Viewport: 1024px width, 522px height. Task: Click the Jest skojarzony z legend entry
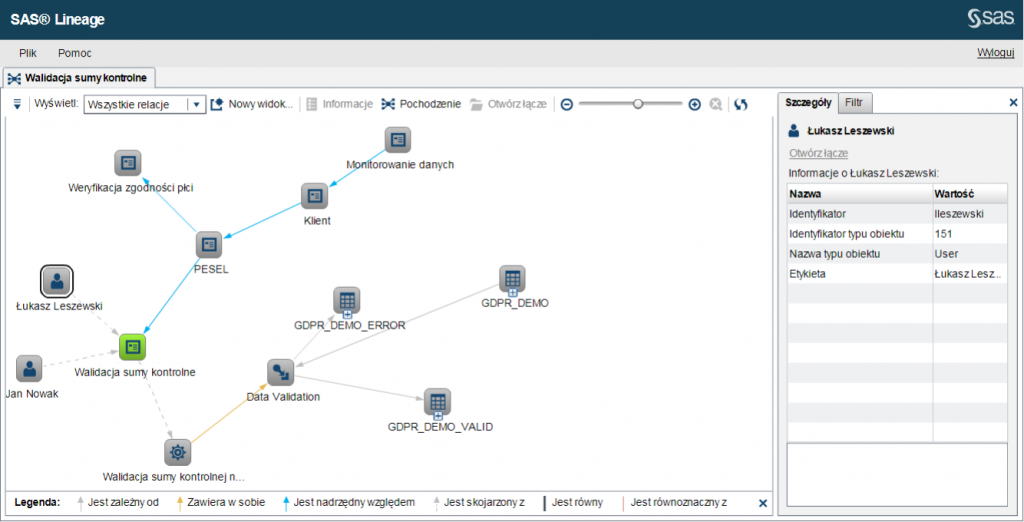tap(479, 502)
